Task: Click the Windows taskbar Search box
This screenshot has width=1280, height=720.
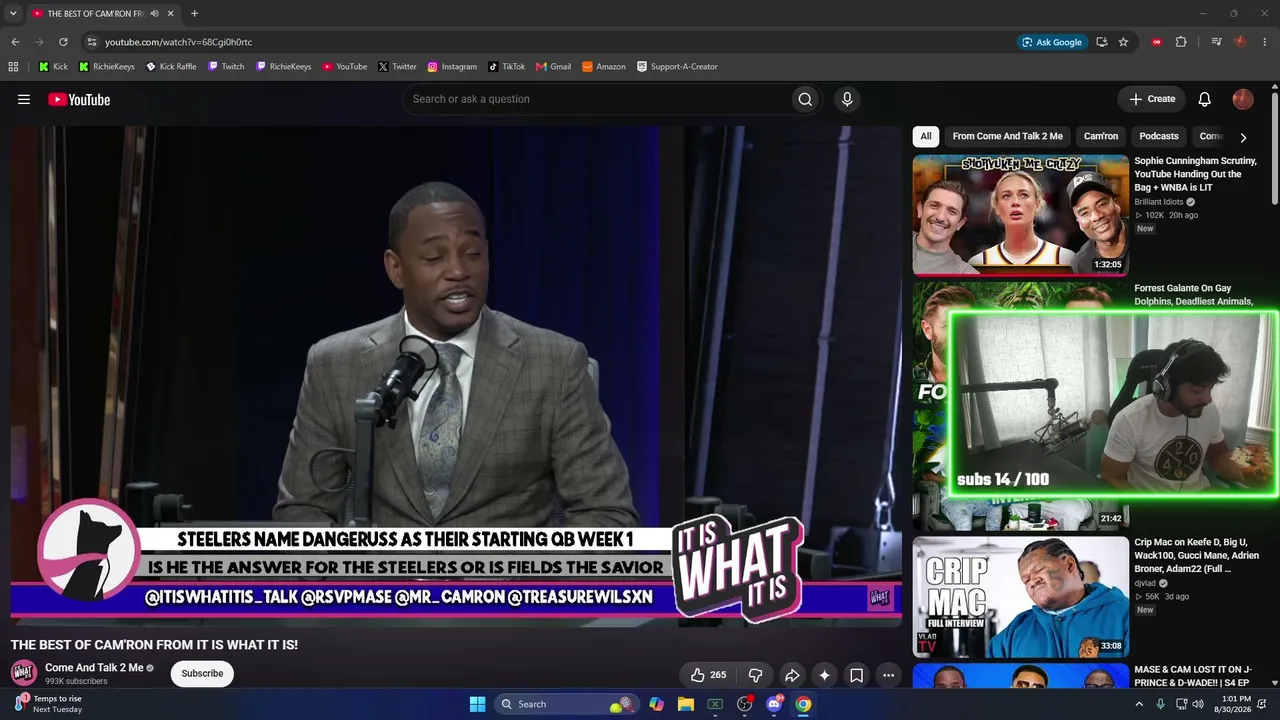Action: [567, 704]
